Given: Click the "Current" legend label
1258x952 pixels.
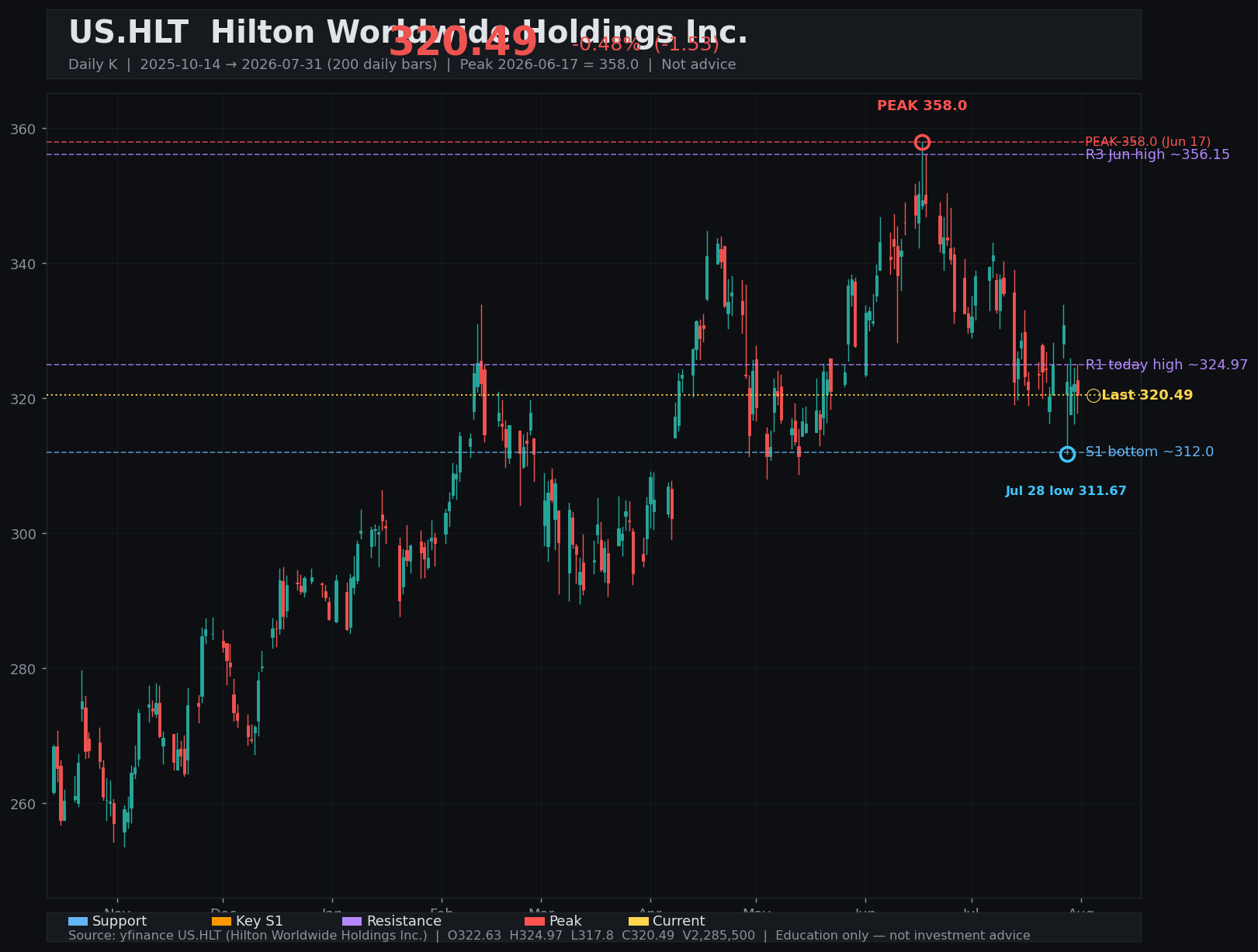Looking at the screenshot, I should 678,921.
